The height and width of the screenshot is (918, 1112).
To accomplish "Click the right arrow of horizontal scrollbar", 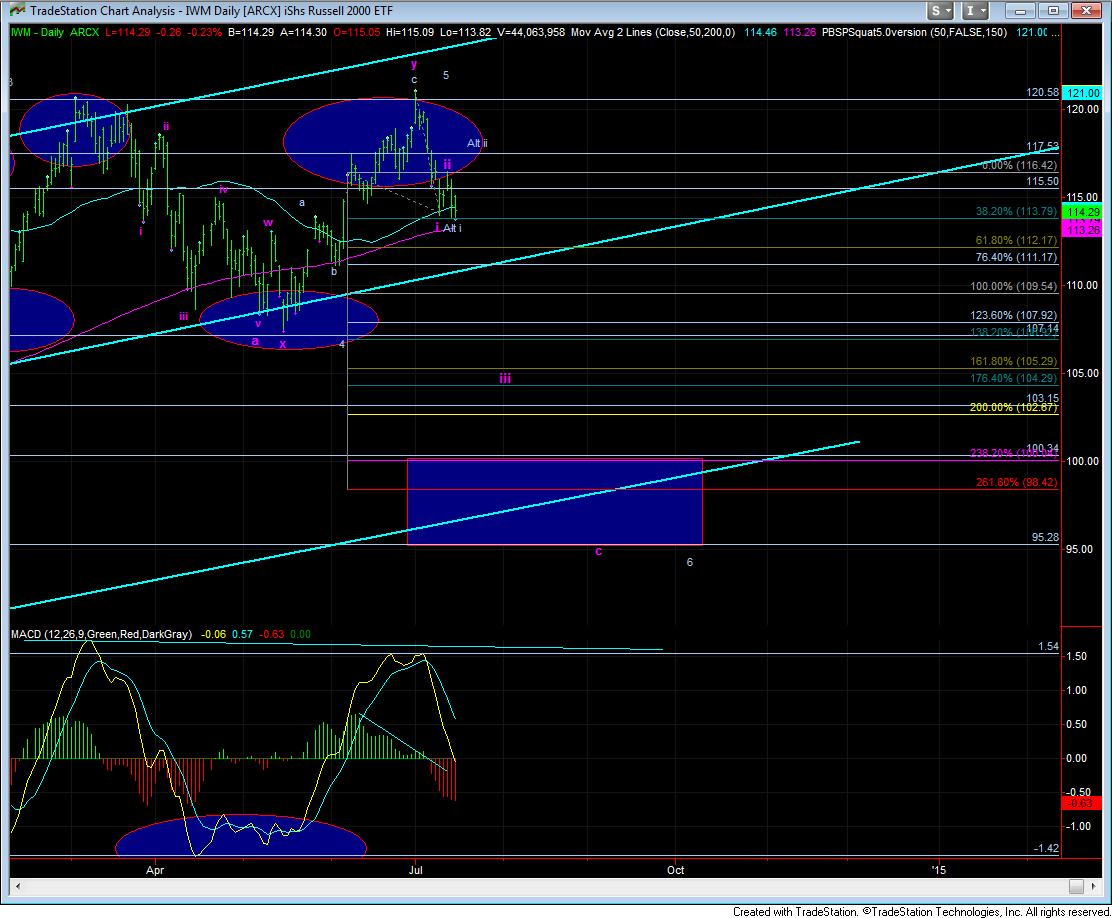I will pos(1093,887).
